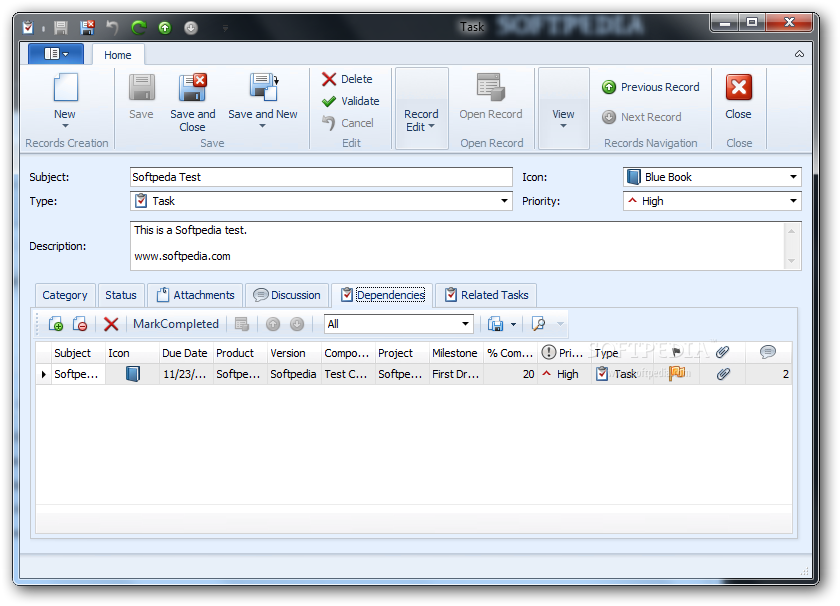Sort by the Subject column header
The image size is (840, 606).
tap(78, 353)
